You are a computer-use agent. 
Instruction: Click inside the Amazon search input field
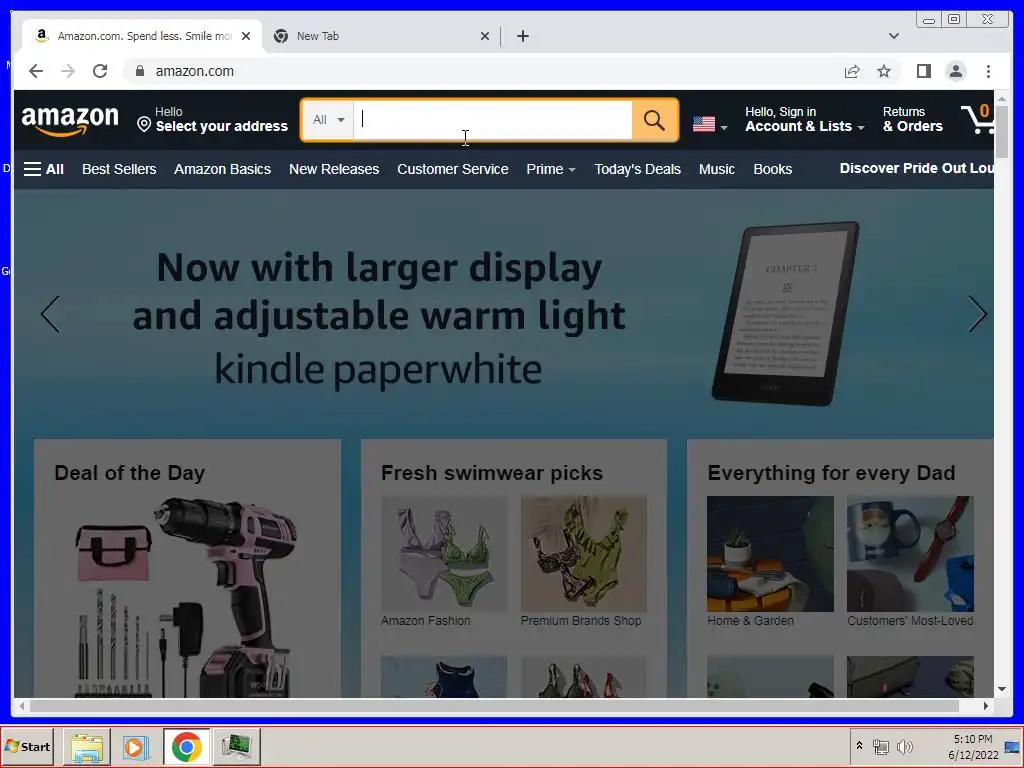point(493,120)
